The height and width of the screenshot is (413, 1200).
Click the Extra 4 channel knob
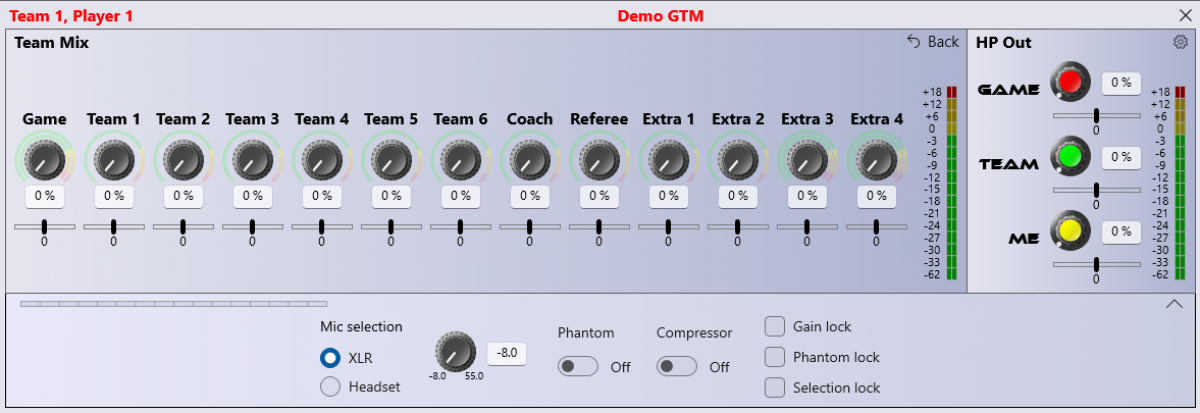click(876, 159)
